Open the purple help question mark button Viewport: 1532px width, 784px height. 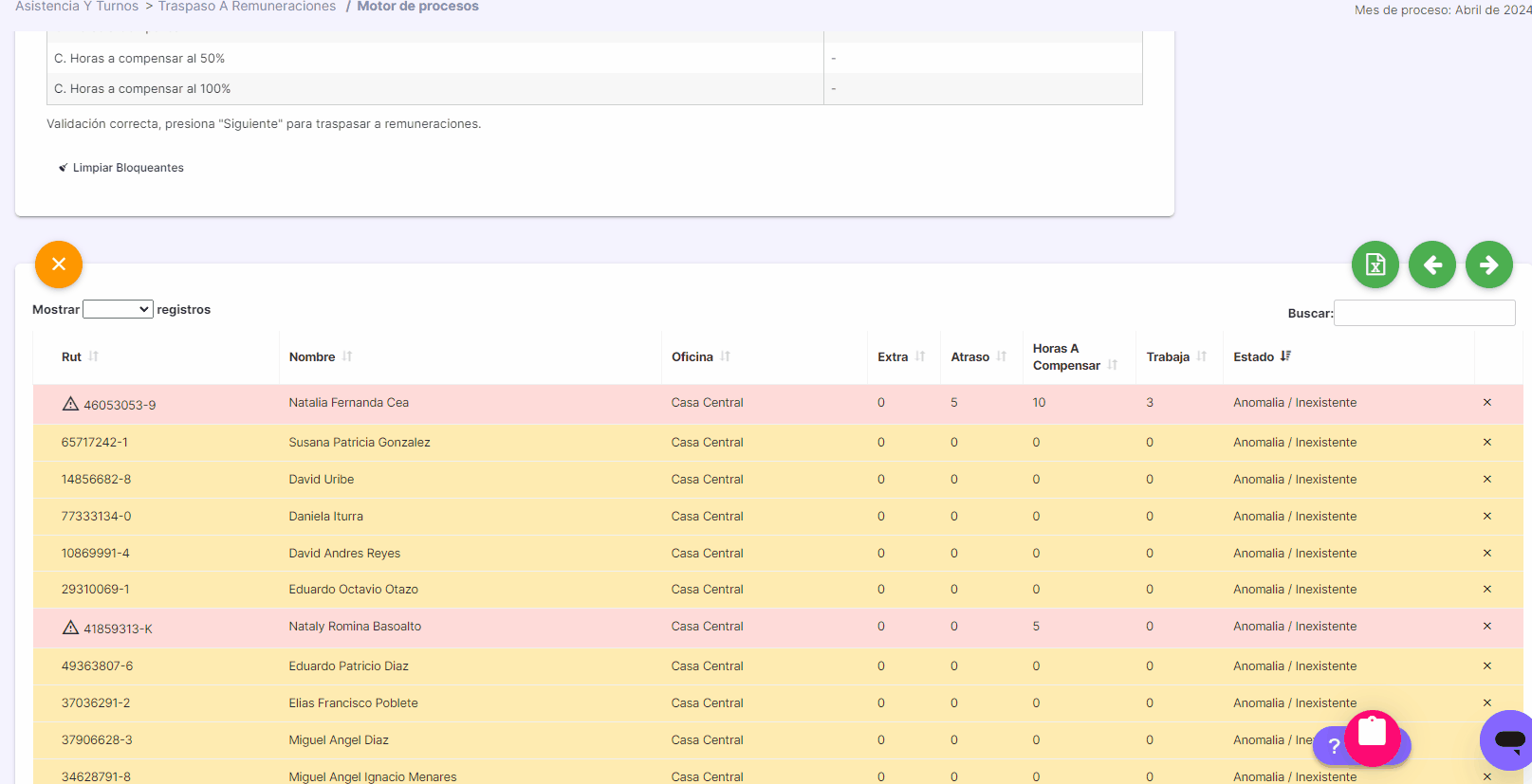(1332, 746)
